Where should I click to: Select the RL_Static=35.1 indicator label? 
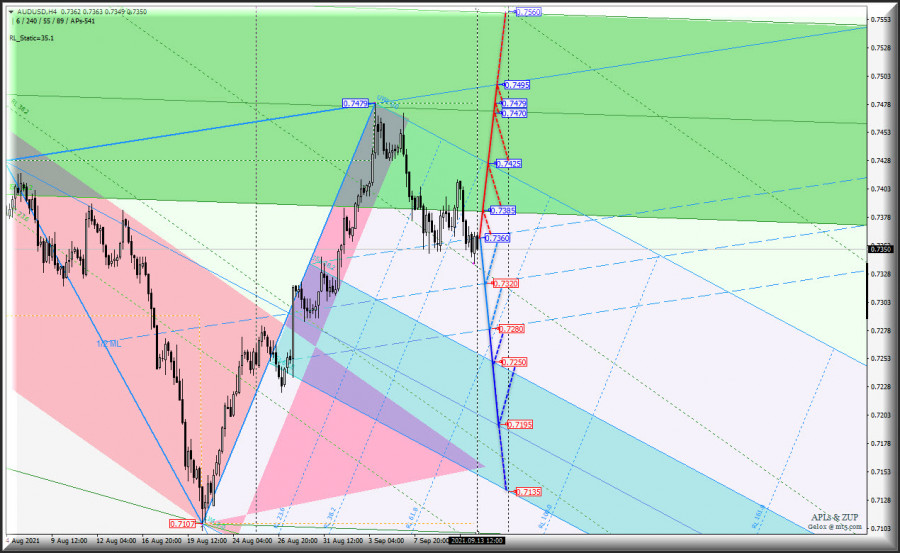point(32,38)
